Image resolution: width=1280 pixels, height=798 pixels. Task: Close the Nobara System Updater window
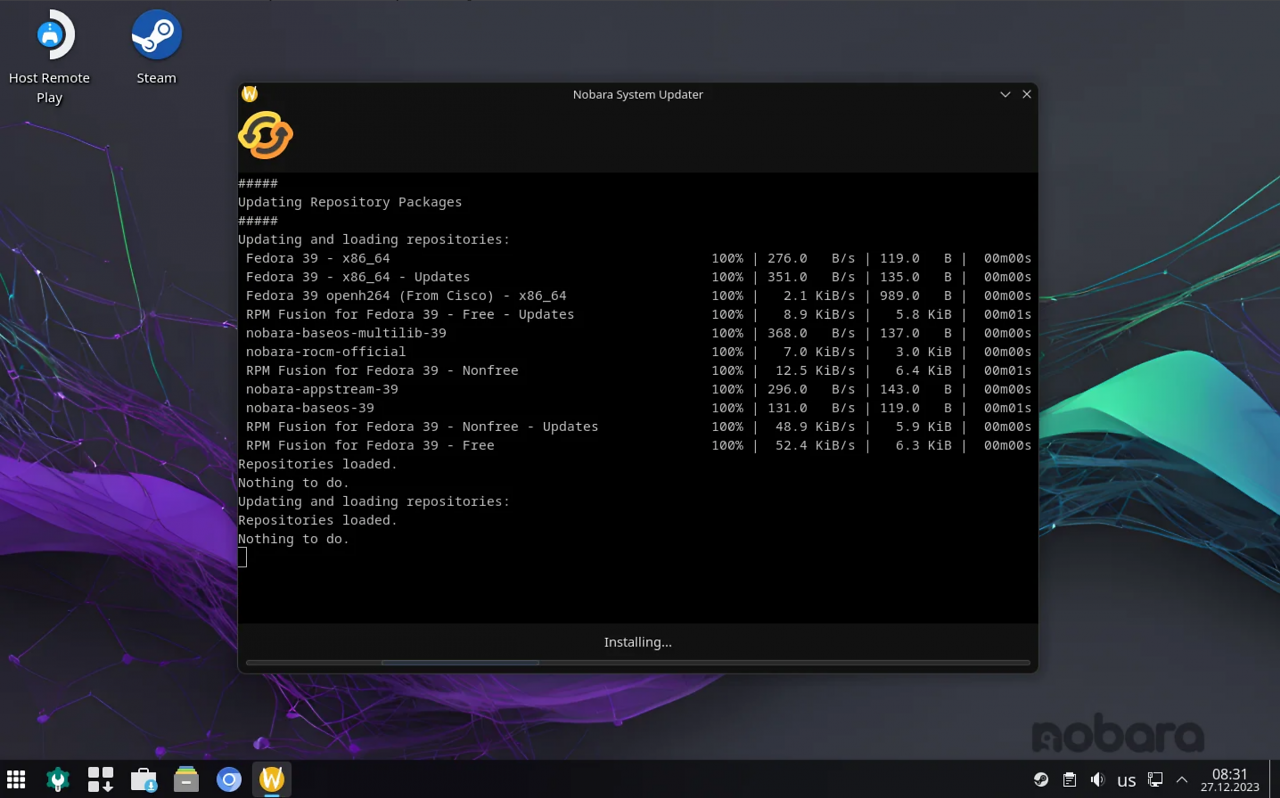coord(1027,94)
